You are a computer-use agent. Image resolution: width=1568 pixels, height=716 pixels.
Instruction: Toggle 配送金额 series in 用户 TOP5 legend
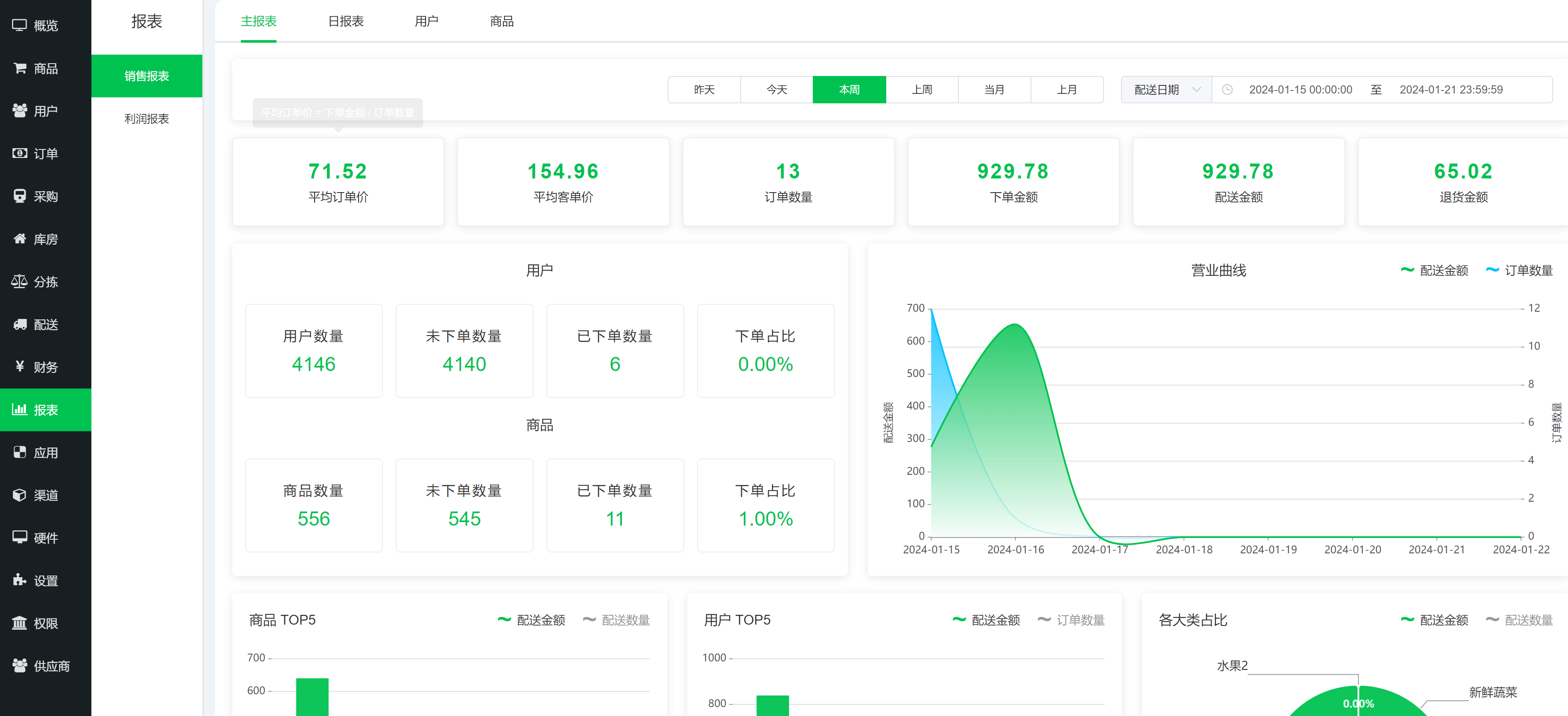pyautogui.click(x=986, y=620)
